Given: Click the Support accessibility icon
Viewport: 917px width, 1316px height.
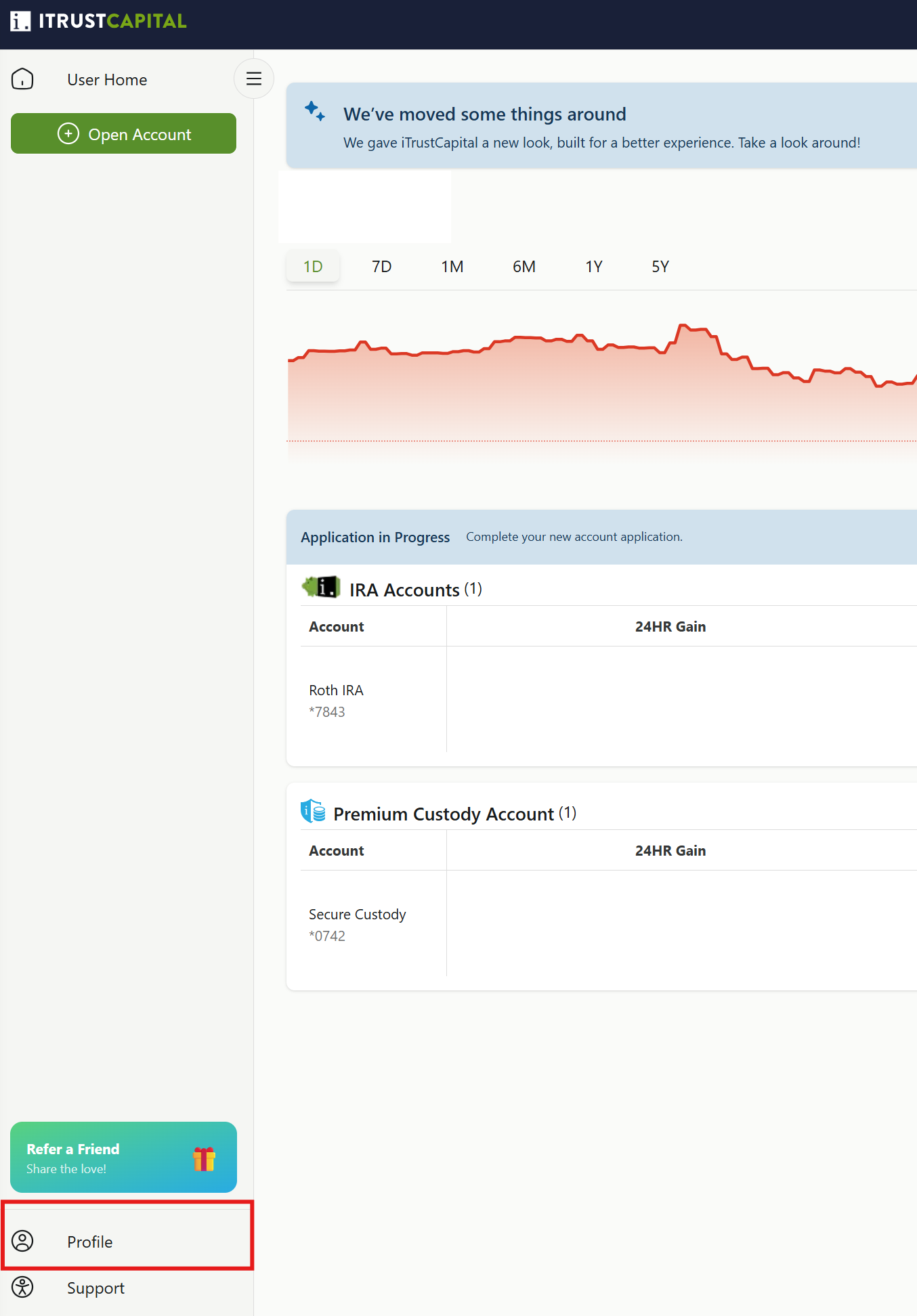Looking at the screenshot, I should pyautogui.click(x=22, y=1287).
